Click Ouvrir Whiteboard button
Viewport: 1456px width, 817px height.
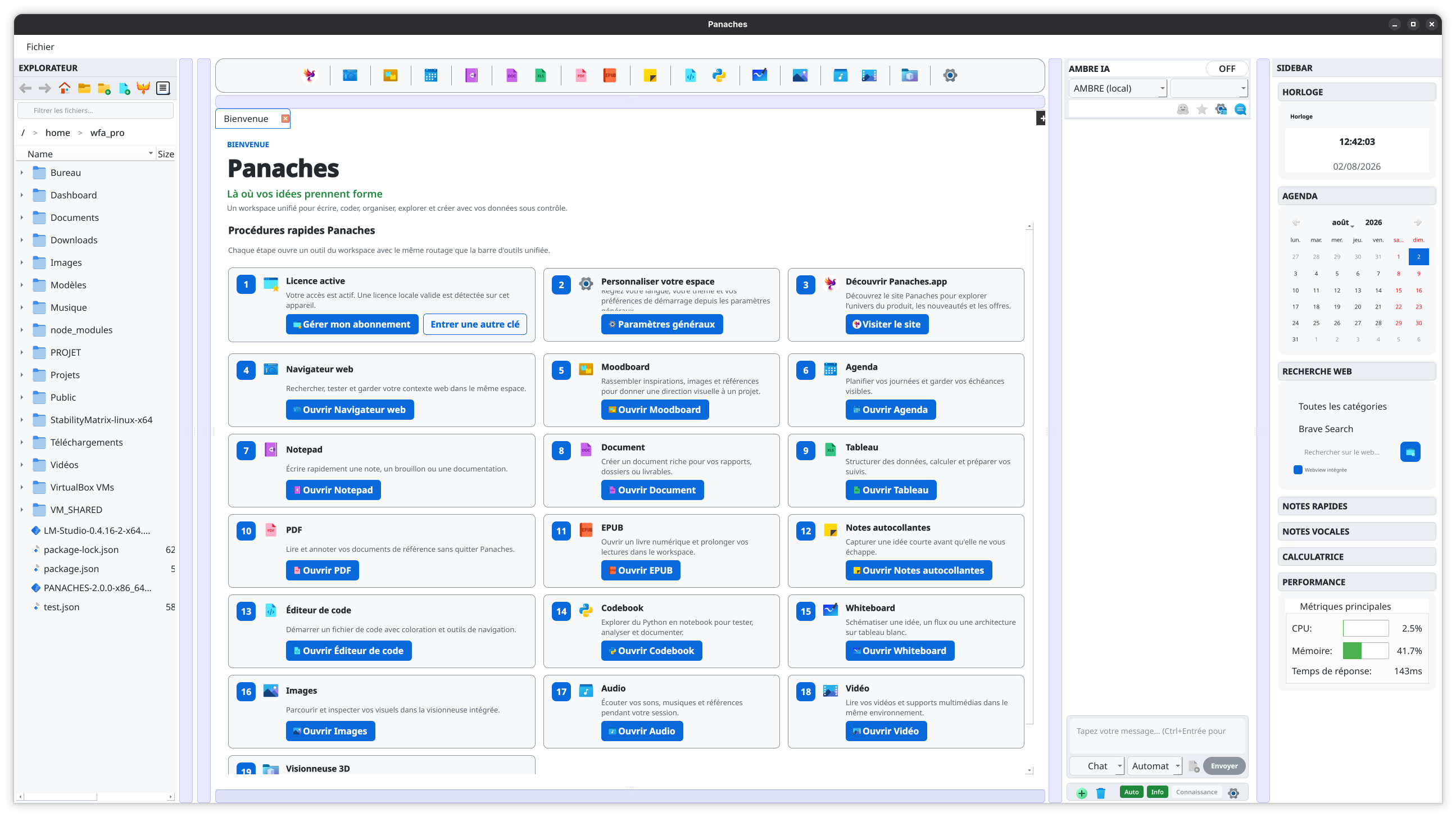900,651
